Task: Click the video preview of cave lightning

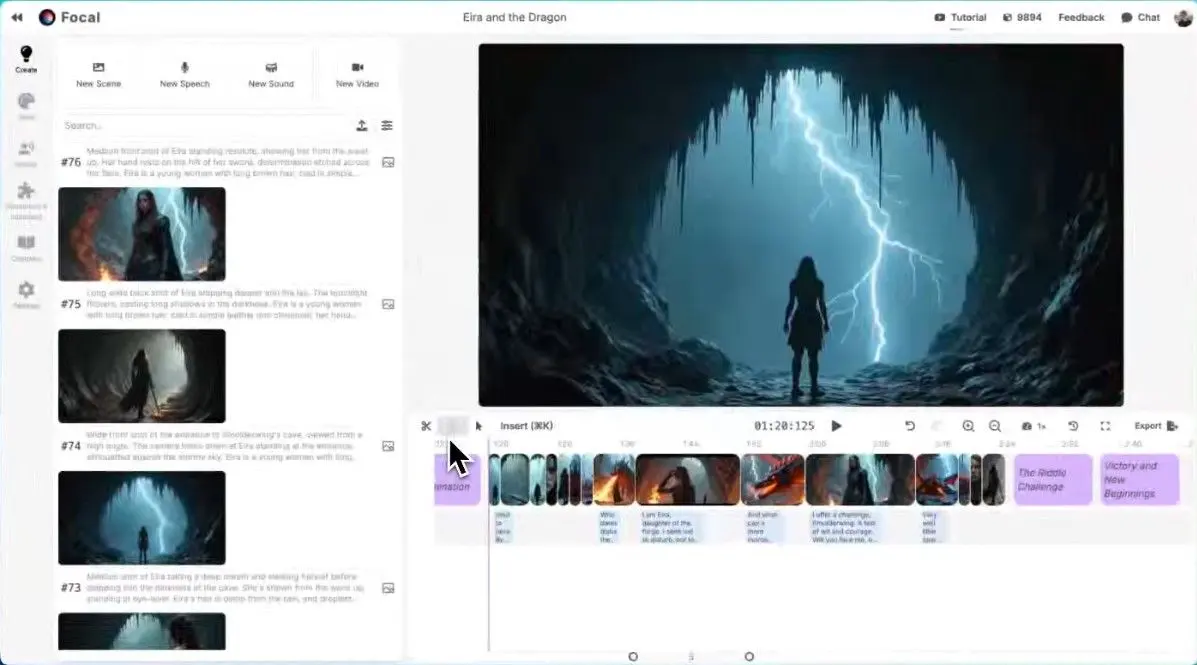Action: [801, 224]
